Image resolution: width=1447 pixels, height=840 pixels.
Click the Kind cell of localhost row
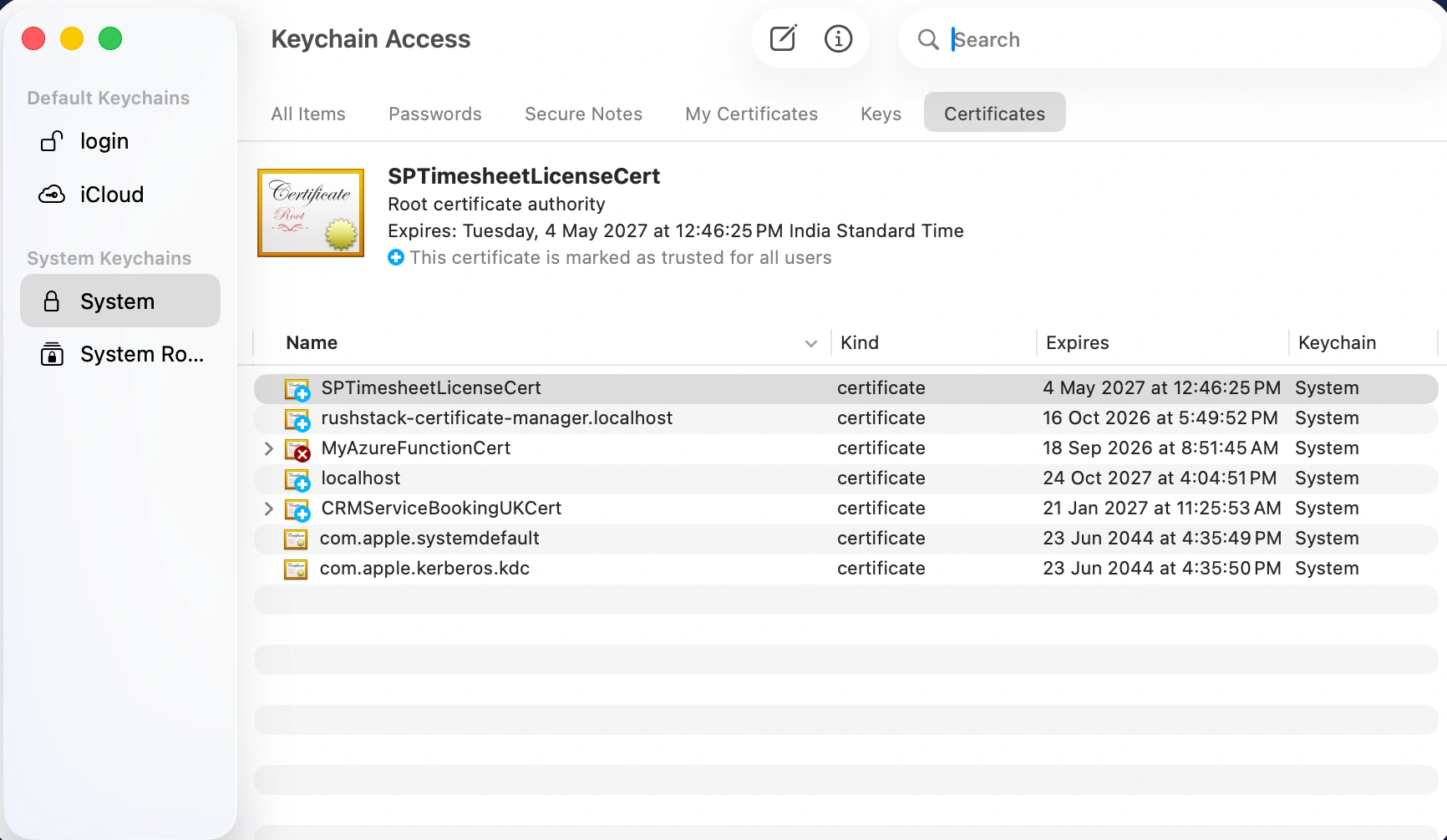(x=881, y=478)
